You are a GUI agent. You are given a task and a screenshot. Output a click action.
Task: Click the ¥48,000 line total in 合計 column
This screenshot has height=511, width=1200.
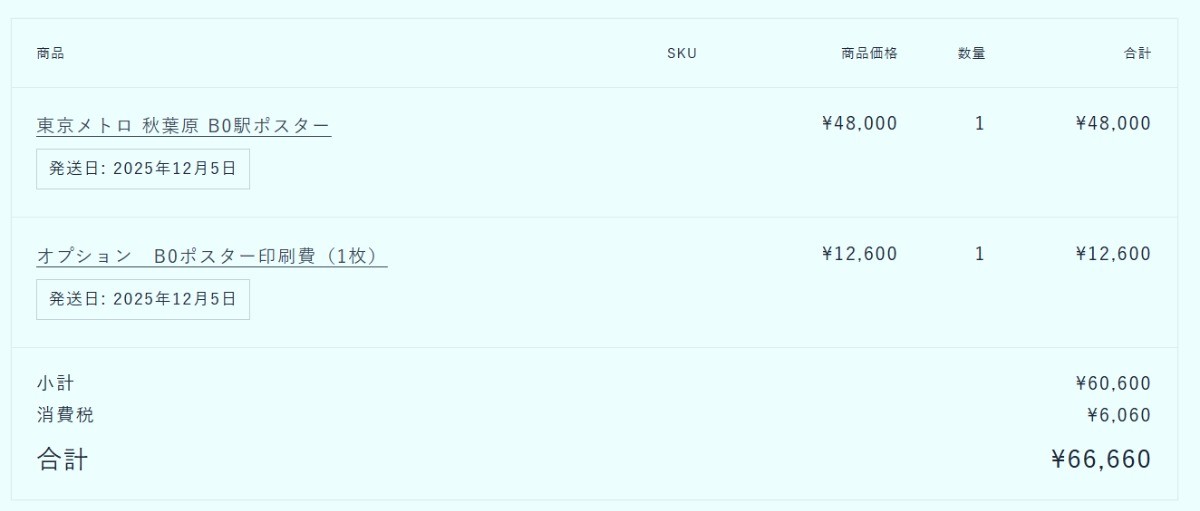coord(1113,123)
